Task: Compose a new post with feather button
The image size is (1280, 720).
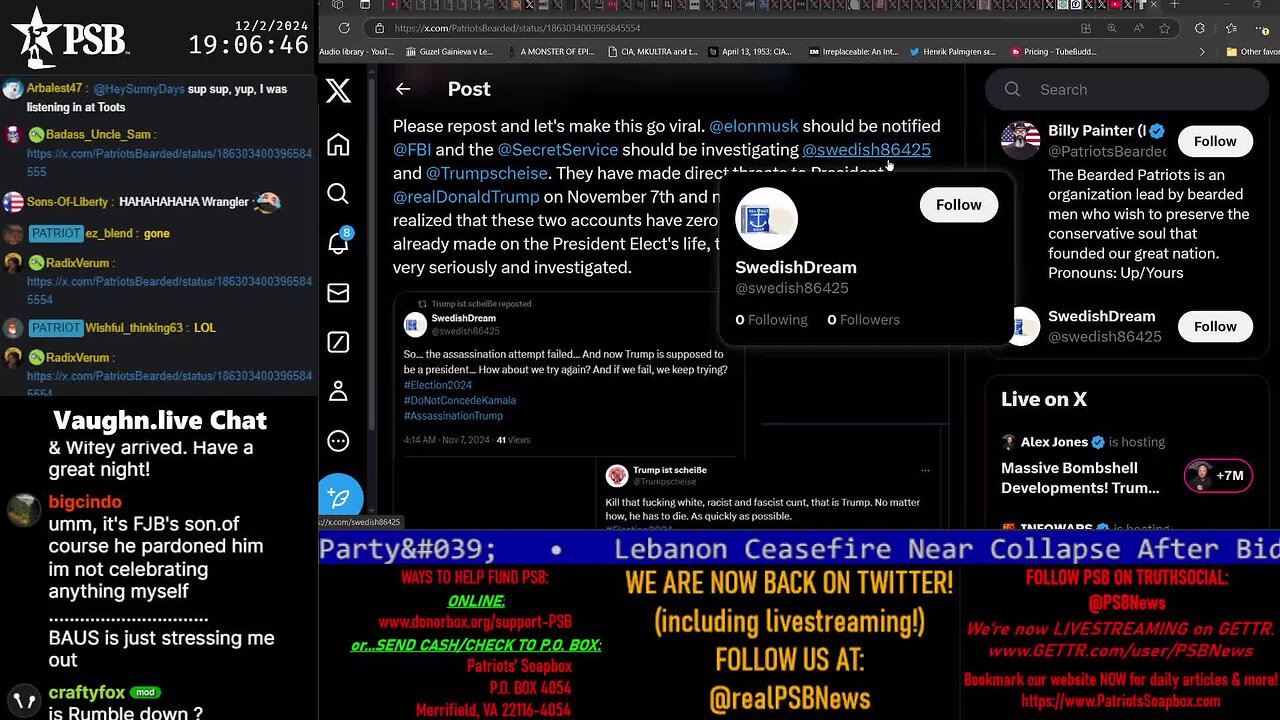Action: point(340,497)
